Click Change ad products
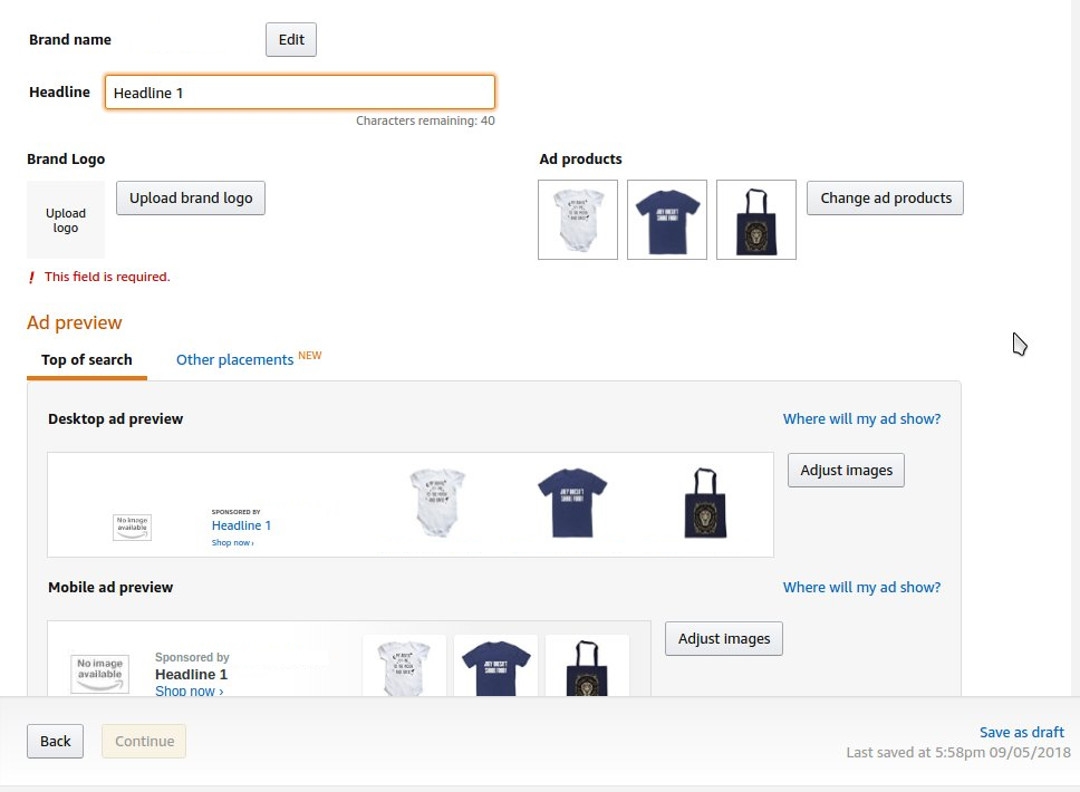 (x=884, y=197)
